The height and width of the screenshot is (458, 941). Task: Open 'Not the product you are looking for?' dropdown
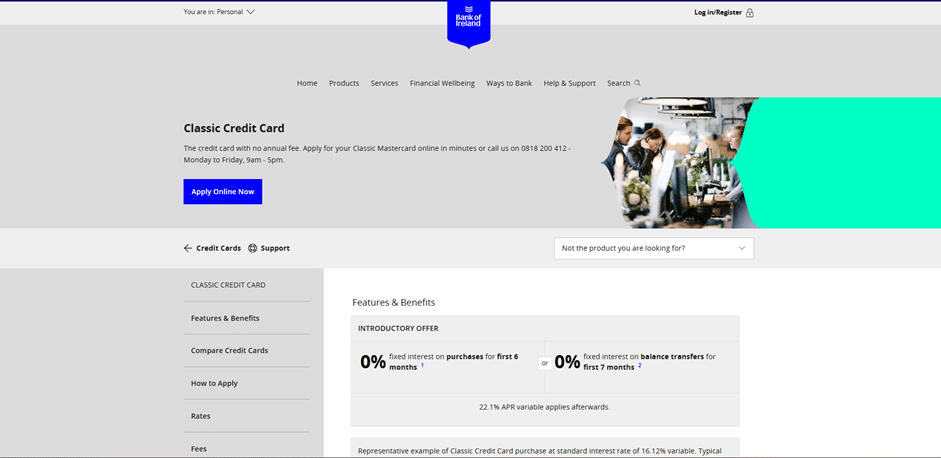click(653, 248)
